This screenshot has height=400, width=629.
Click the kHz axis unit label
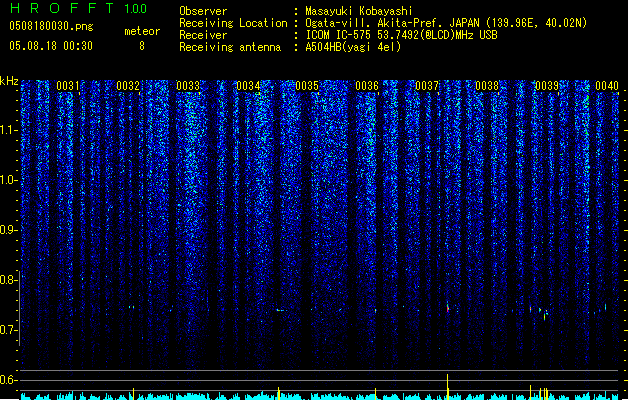pyautogui.click(x=9, y=81)
